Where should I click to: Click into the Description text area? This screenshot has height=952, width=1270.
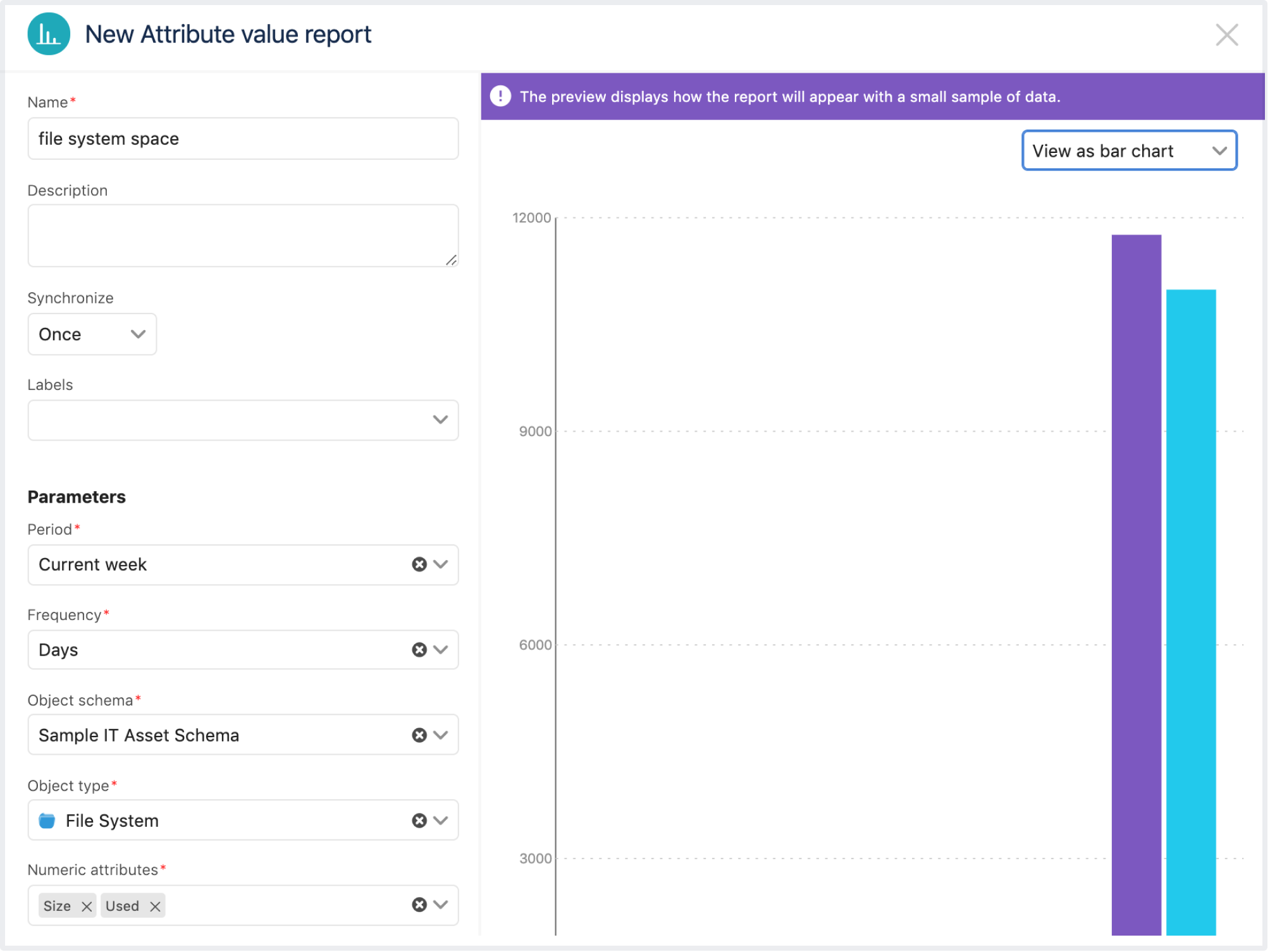(x=244, y=236)
